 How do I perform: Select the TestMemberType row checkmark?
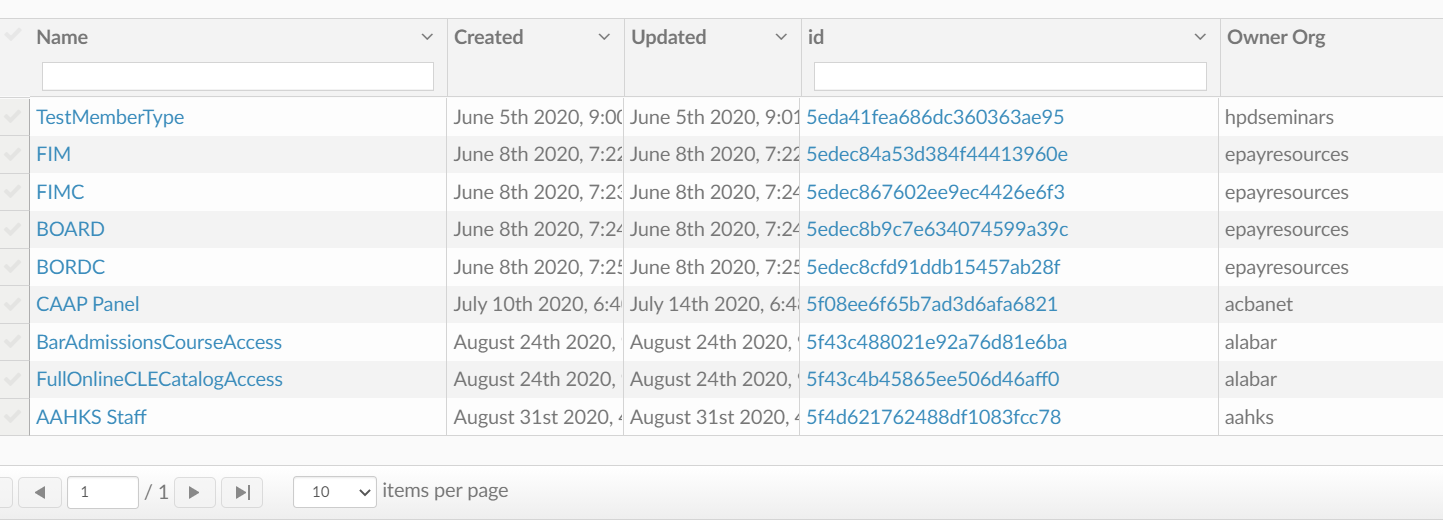[13, 117]
